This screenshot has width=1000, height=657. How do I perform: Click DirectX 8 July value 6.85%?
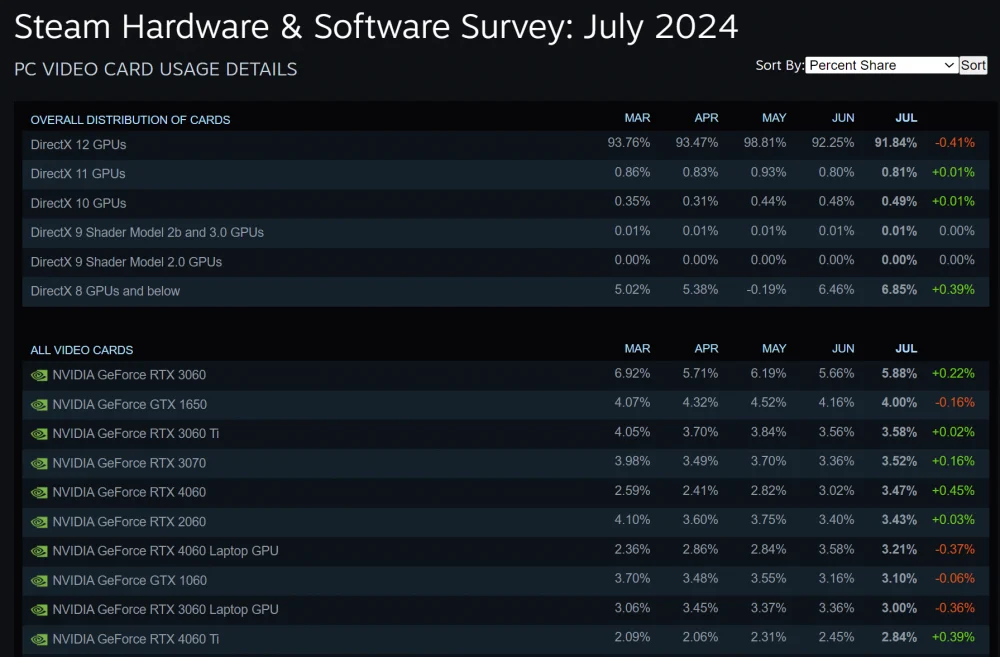click(x=899, y=290)
